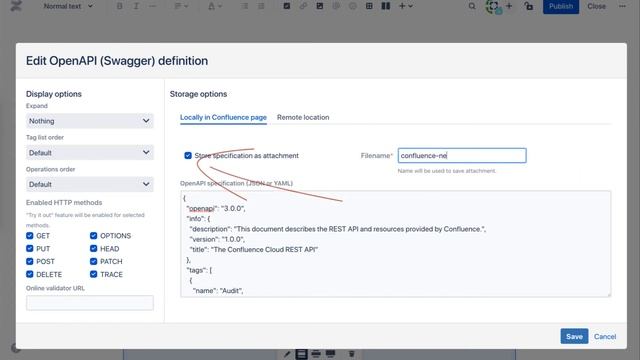Select the centered macro width layout

pos(301,353)
